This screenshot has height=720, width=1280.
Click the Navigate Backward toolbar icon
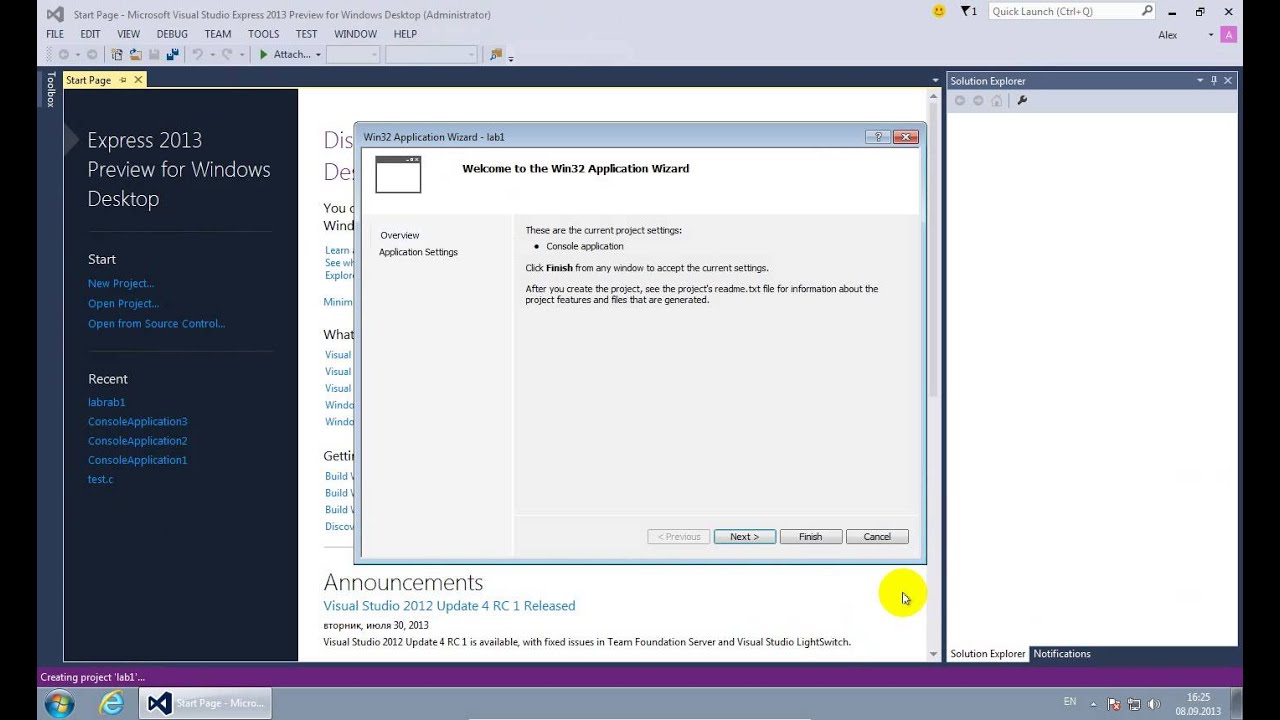[64, 54]
